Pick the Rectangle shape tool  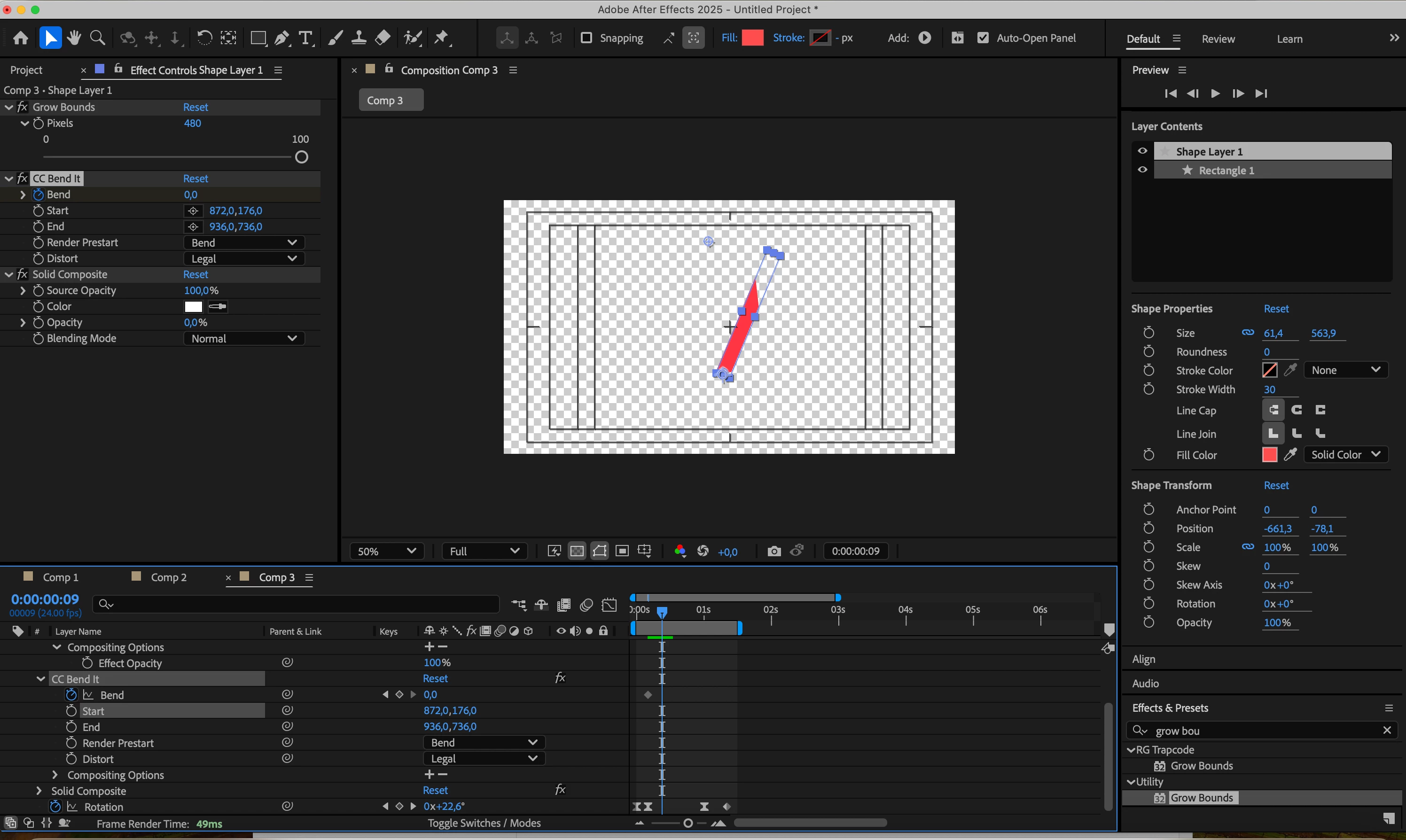coord(258,38)
